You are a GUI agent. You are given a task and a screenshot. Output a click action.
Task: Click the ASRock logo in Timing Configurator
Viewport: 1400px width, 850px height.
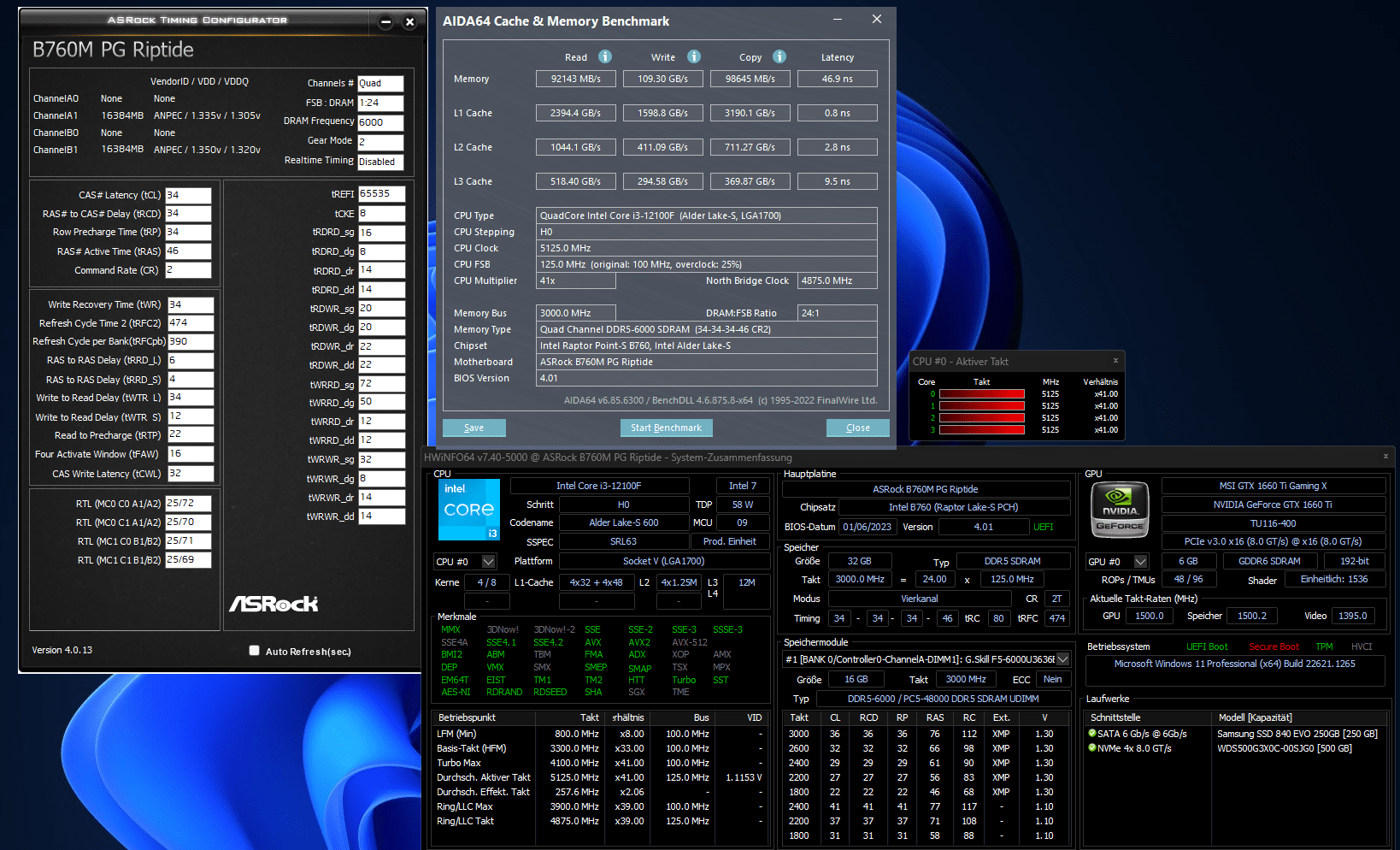click(x=274, y=604)
